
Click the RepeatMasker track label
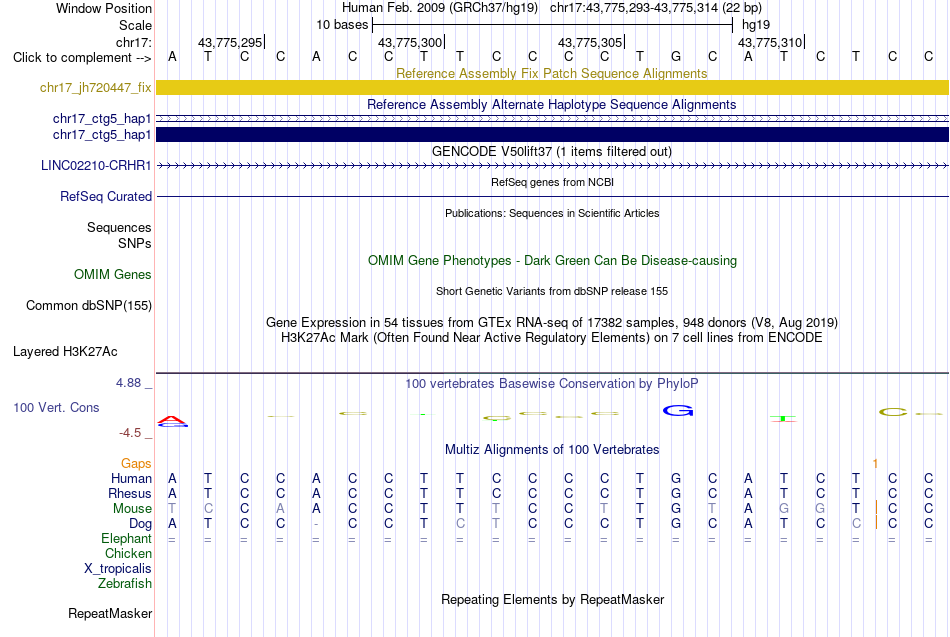pos(110,613)
